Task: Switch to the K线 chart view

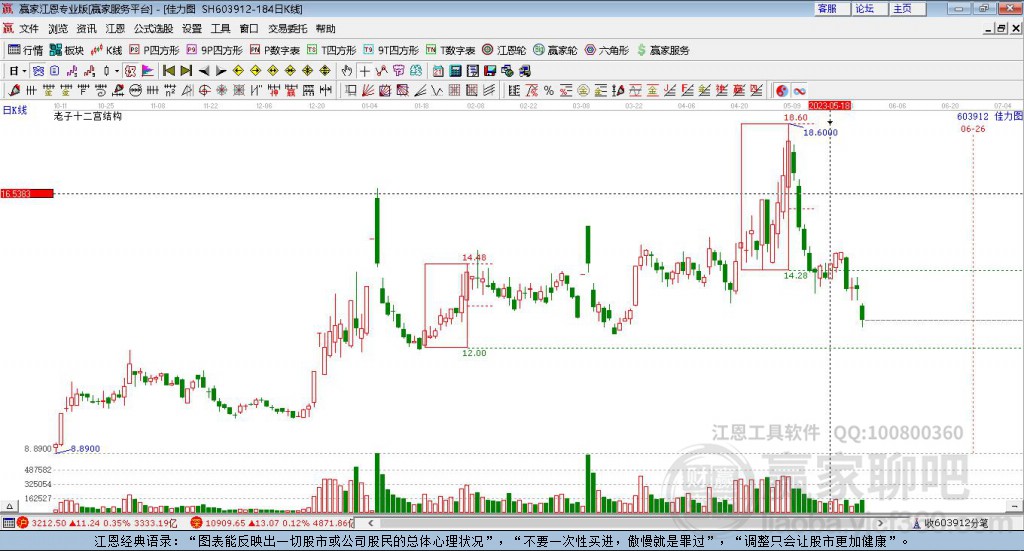Action: (107, 50)
